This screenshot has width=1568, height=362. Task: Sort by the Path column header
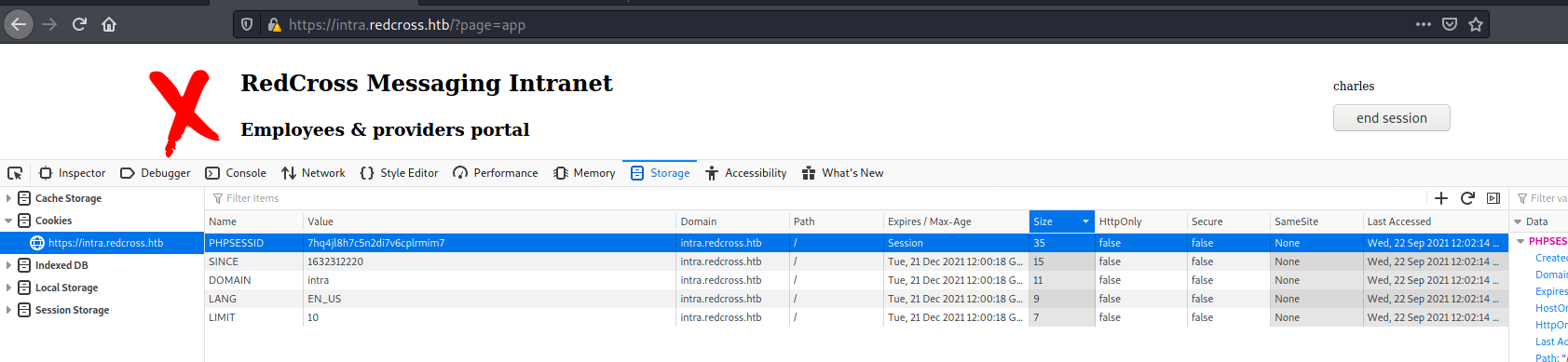[x=837, y=221]
